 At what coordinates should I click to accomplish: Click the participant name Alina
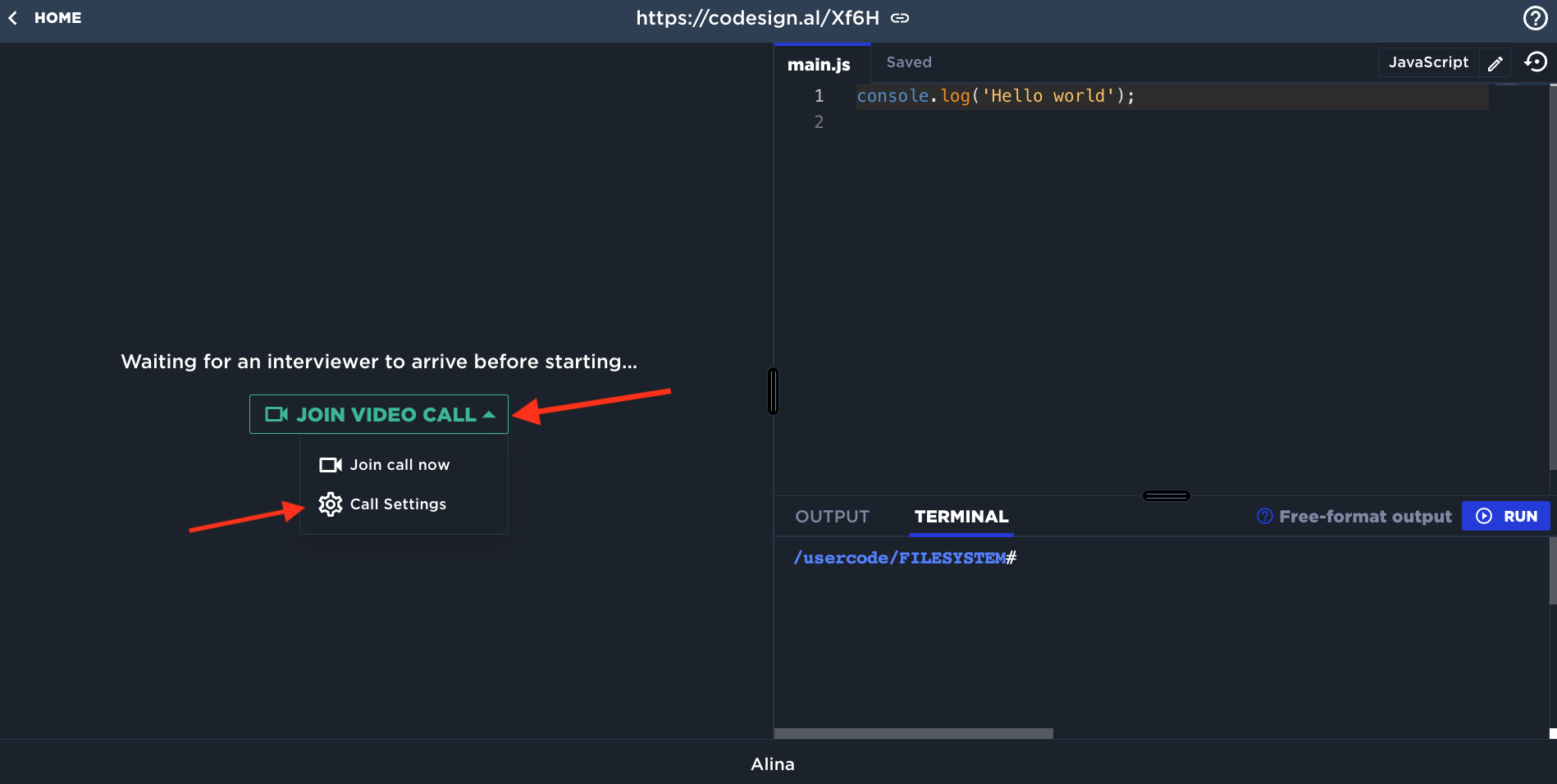pos(773,764)
